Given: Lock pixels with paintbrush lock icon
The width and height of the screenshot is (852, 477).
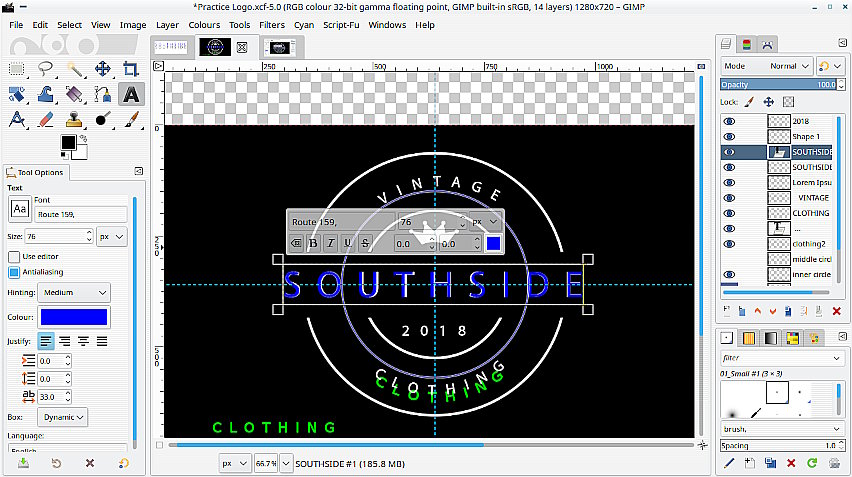Looking at the screenshot, I should pos(749,102).
